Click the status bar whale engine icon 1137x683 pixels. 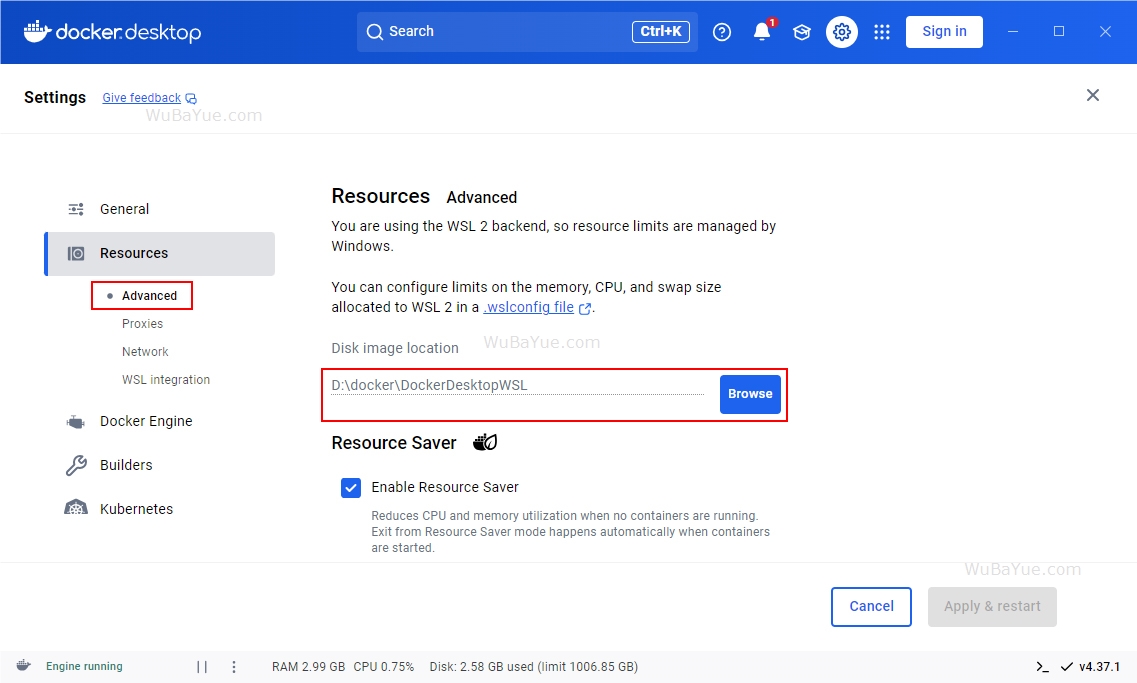click(x=24, y=665)
